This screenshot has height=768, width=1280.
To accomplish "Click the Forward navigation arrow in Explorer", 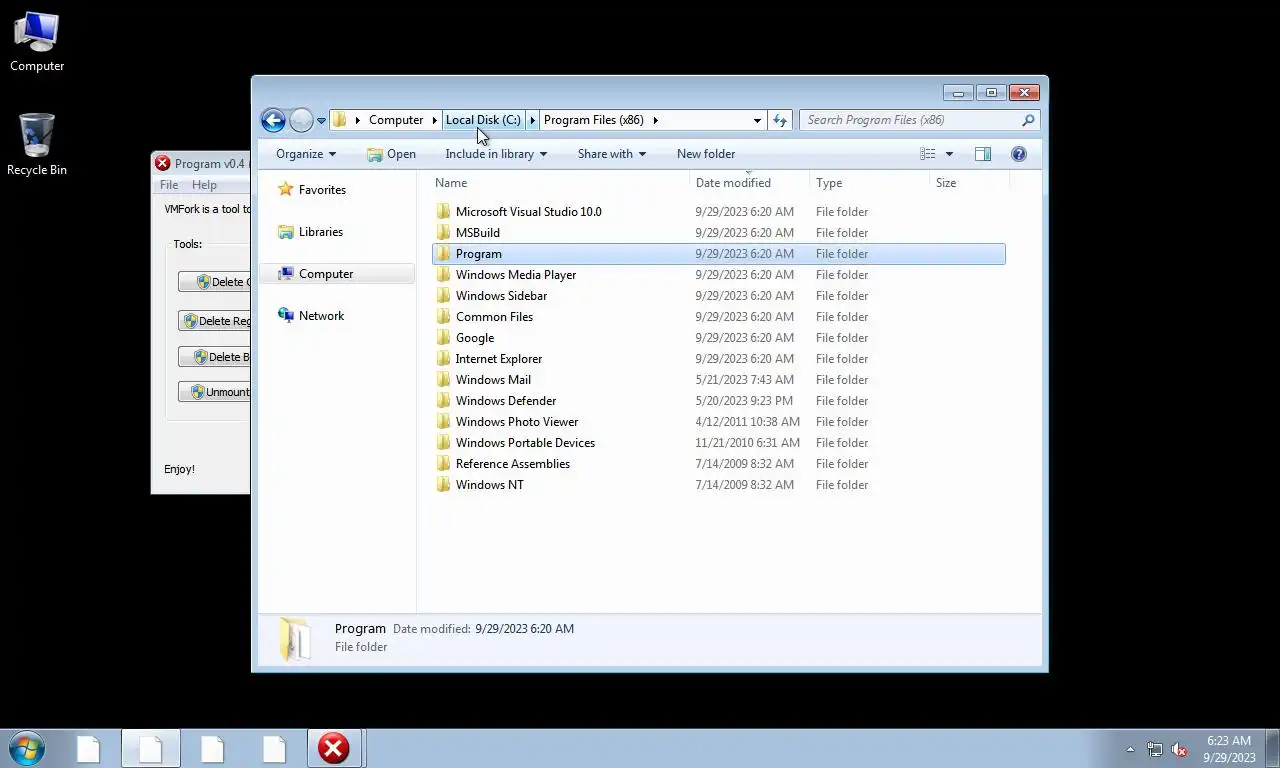I will tap(301, 120).
